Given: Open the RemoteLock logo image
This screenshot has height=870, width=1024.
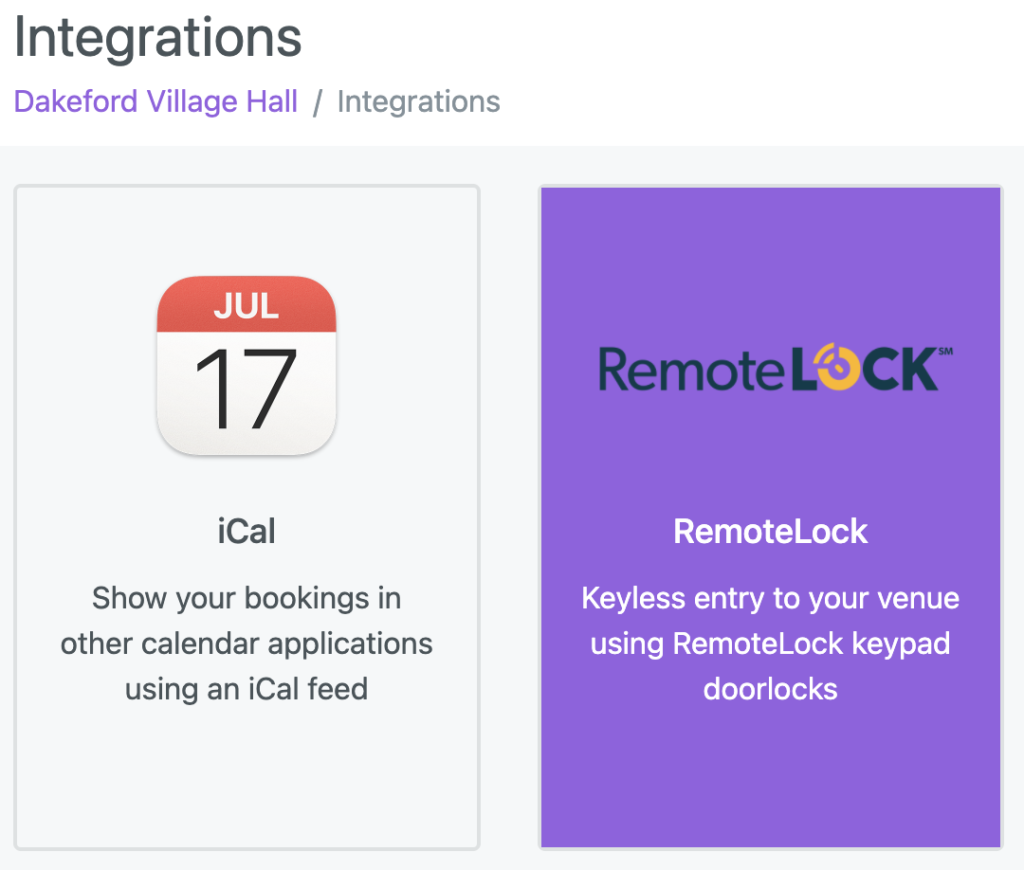Looking at the screenshot, I should pos(775,368).
